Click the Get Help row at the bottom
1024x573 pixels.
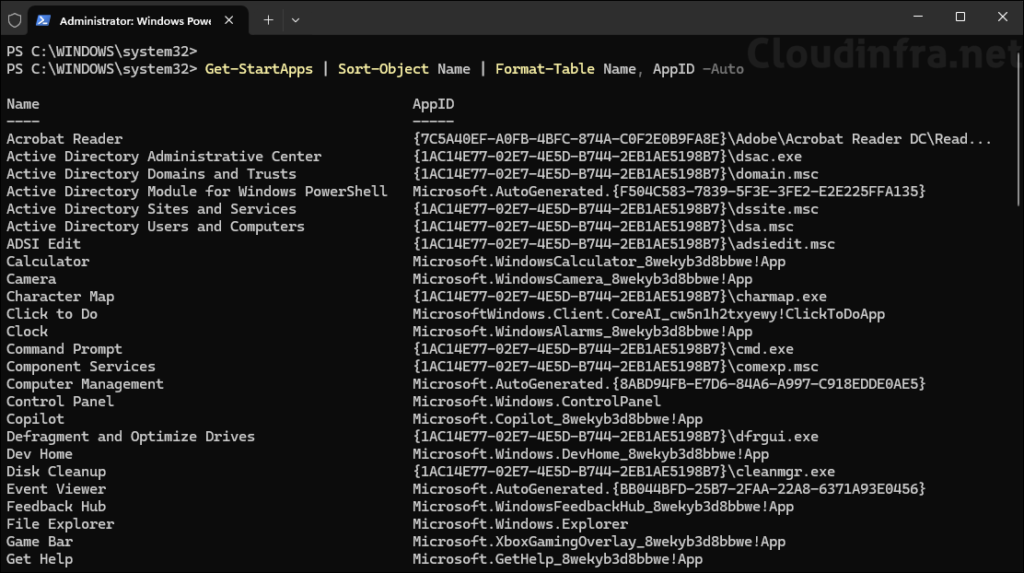(x=39, y=559)
